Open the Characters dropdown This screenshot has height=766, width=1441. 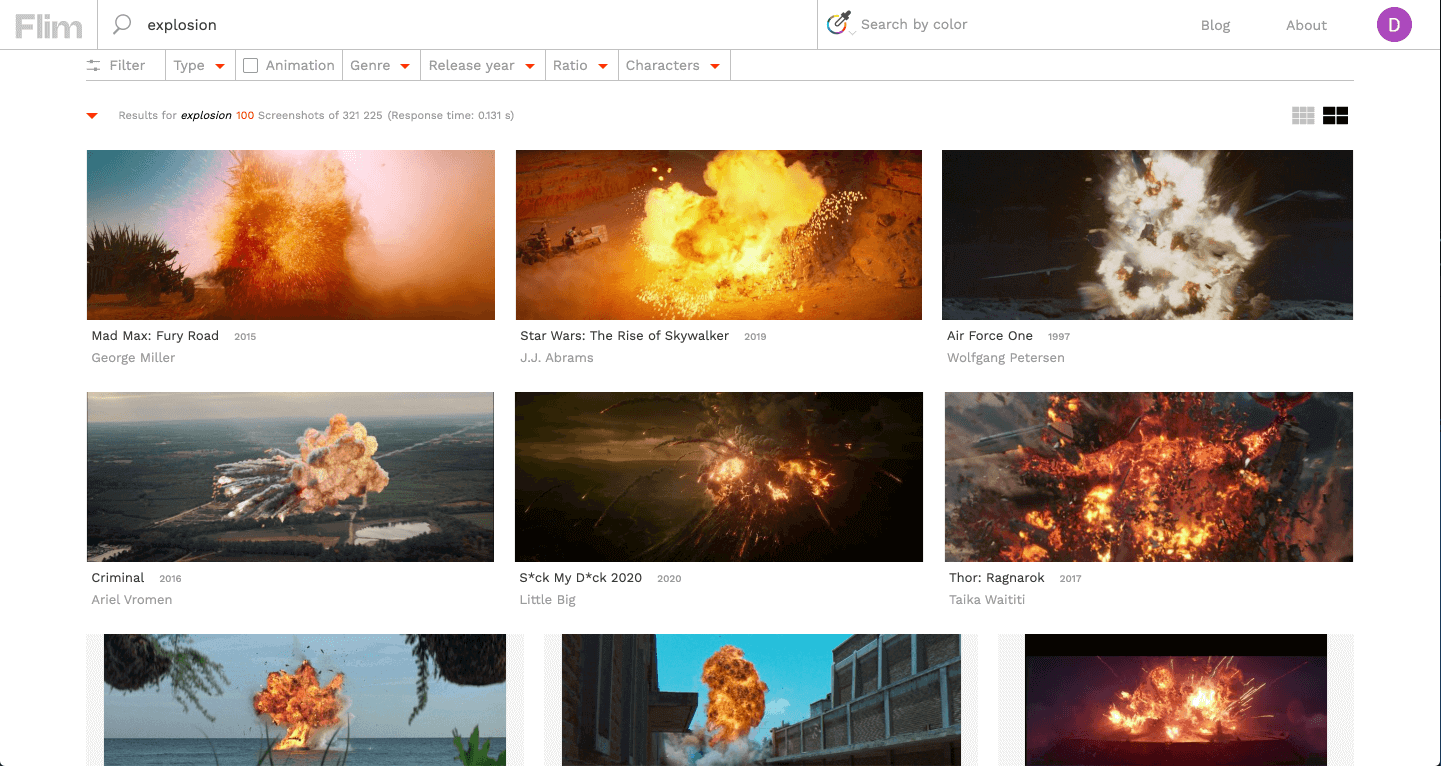[x=673, y=65]
